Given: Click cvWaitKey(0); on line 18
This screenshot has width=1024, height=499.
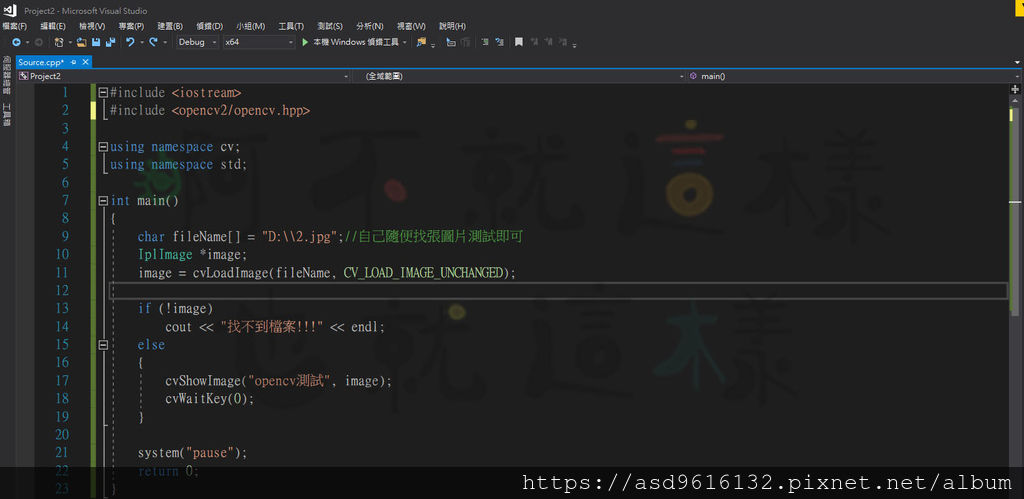Looking at the screenshot, I should [210, 398].
